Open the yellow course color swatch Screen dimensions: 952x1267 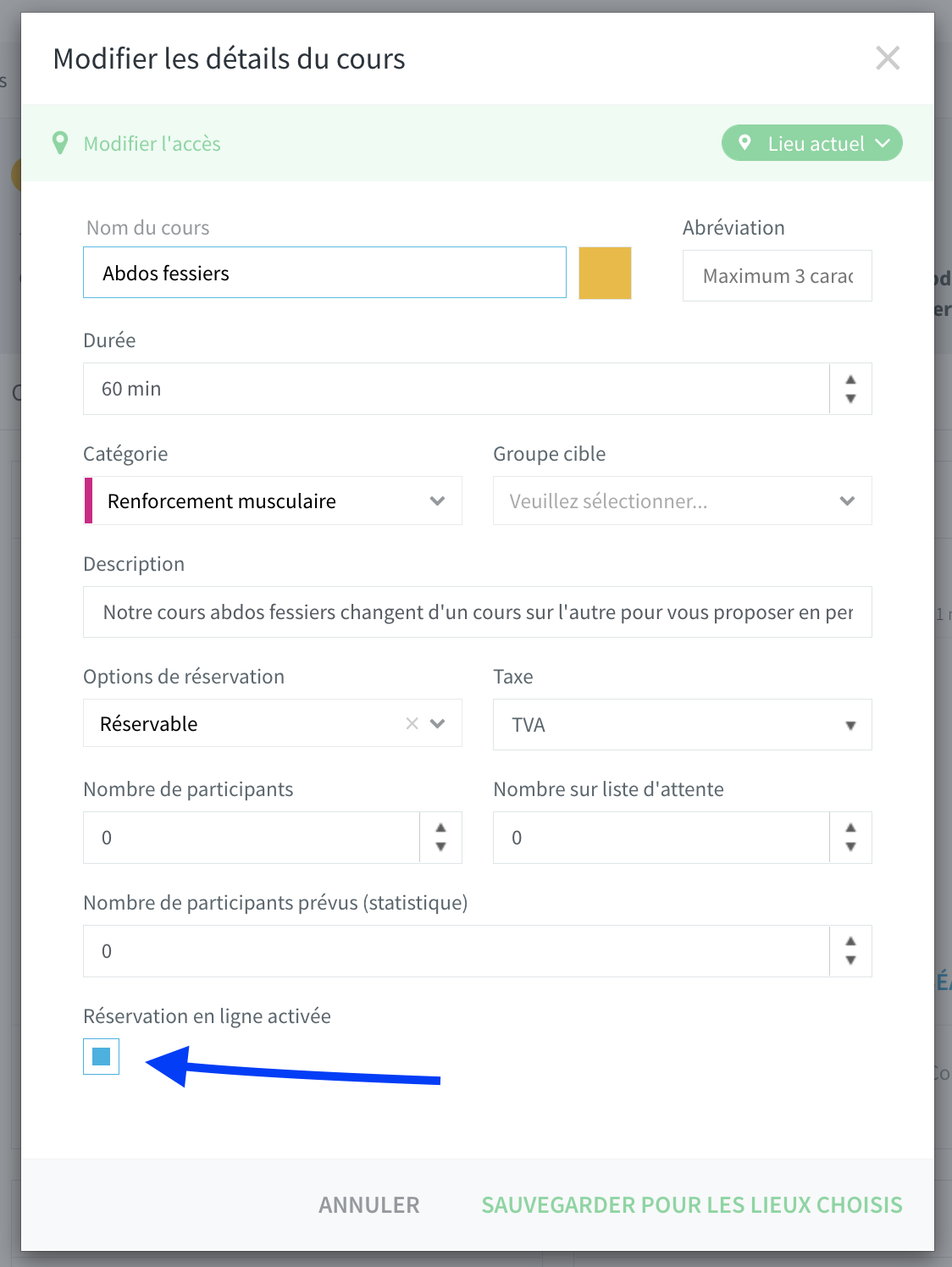[x=605, y=273]
